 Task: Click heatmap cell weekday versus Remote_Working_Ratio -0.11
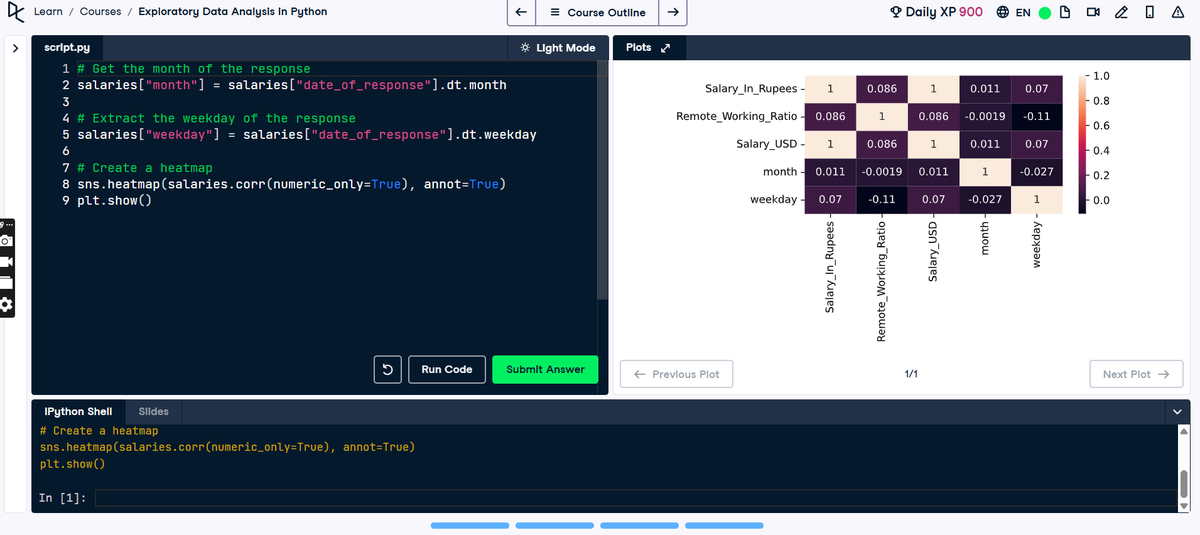[x=881, y=200]
